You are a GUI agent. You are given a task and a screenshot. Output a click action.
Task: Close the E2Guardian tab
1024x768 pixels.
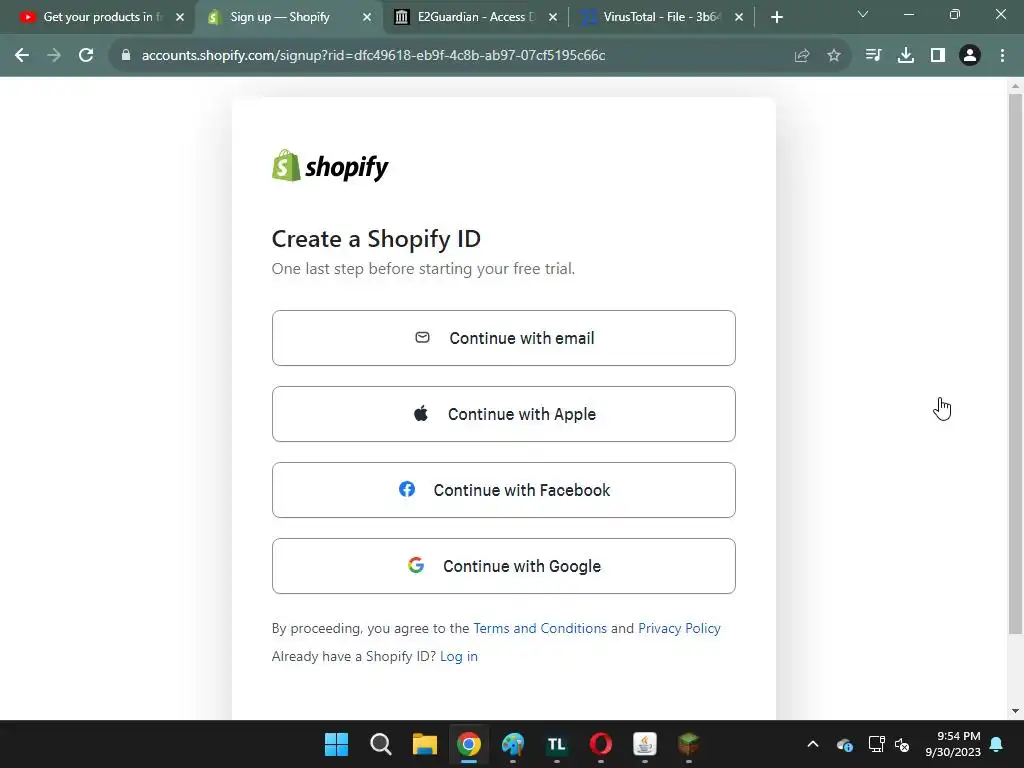[553, 18]
